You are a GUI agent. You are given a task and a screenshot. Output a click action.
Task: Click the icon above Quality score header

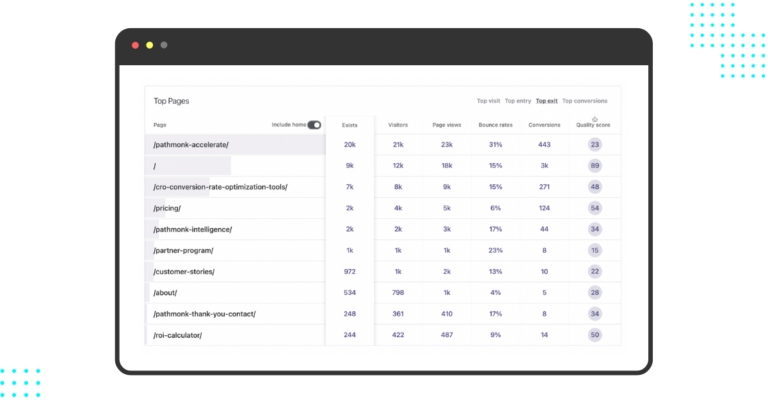[595, 118]
